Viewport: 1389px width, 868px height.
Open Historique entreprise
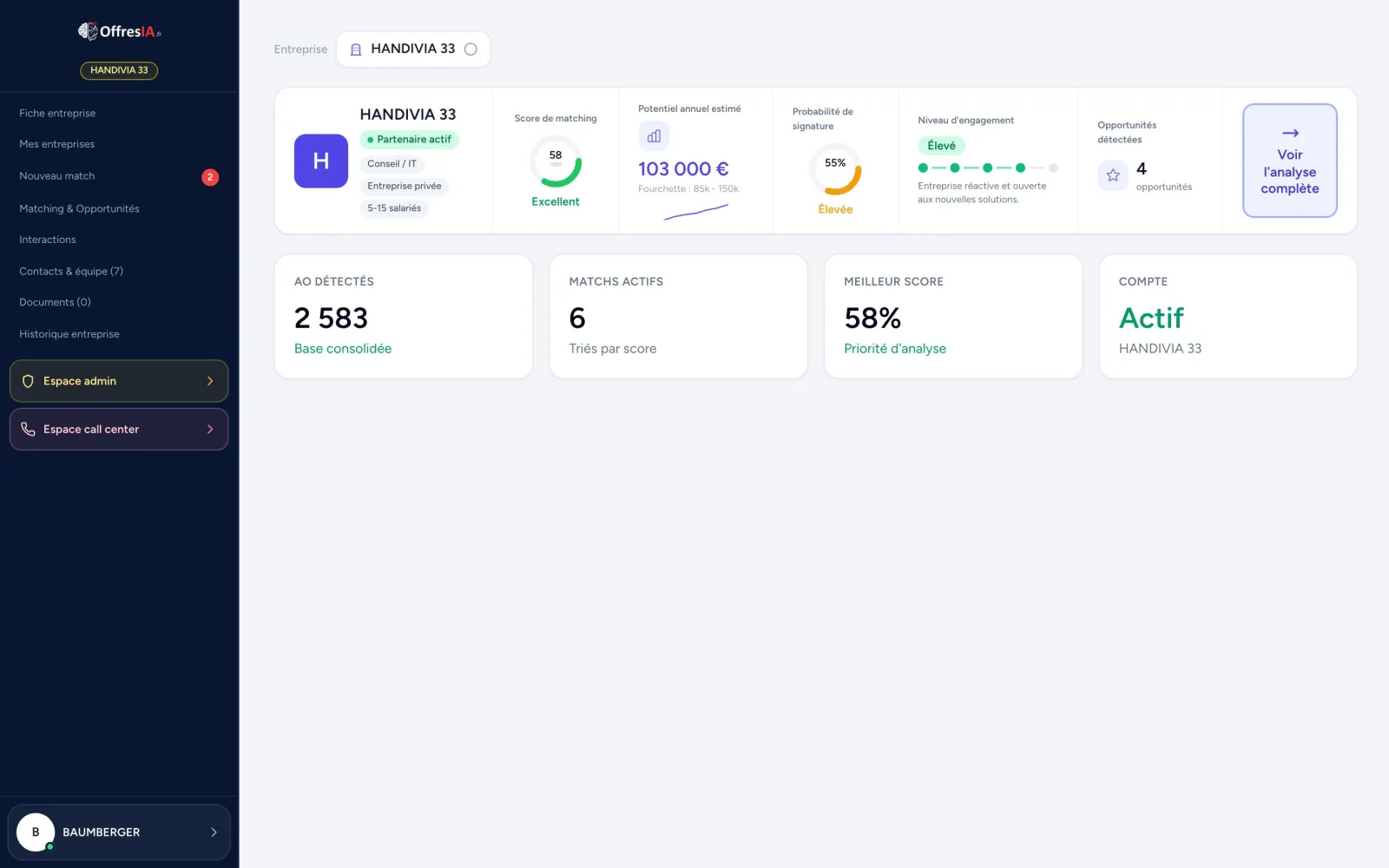coord(69,334)
